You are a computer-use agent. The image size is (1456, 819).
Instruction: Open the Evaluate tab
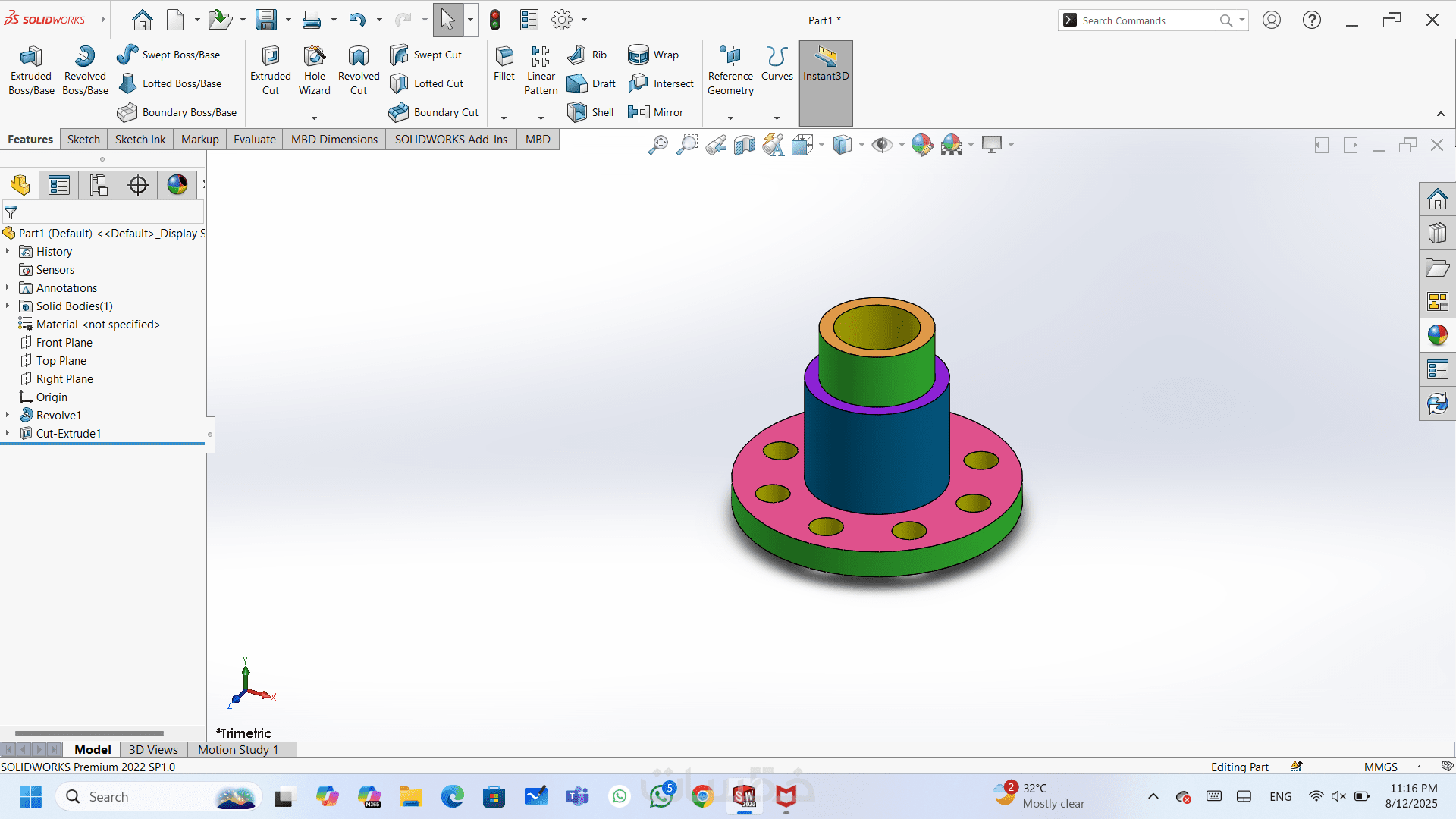(x=254, y=140)
